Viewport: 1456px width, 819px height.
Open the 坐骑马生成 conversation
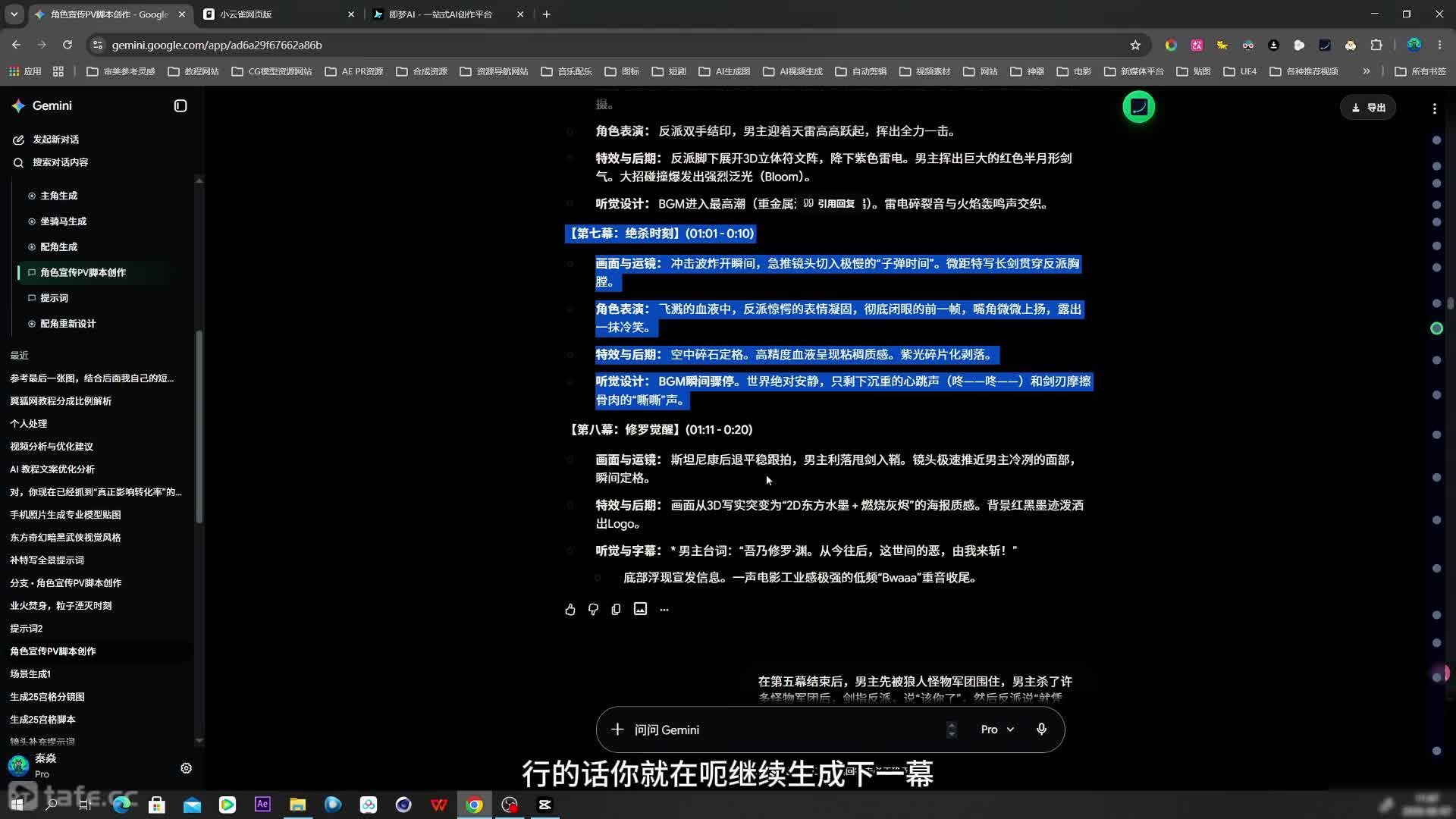click(x=63, y=221)
